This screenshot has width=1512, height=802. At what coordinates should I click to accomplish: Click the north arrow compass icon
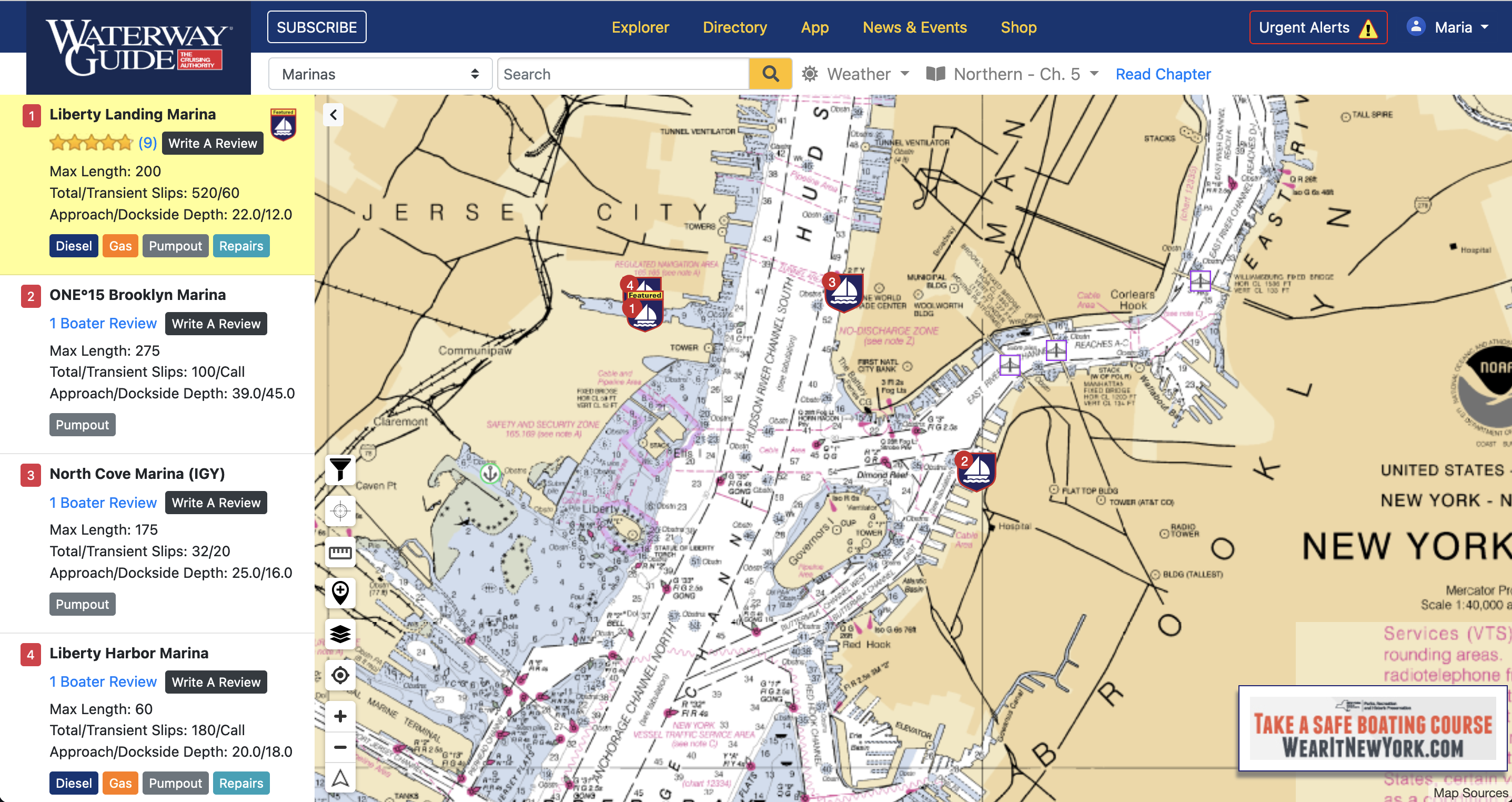[x=340, y=778]
